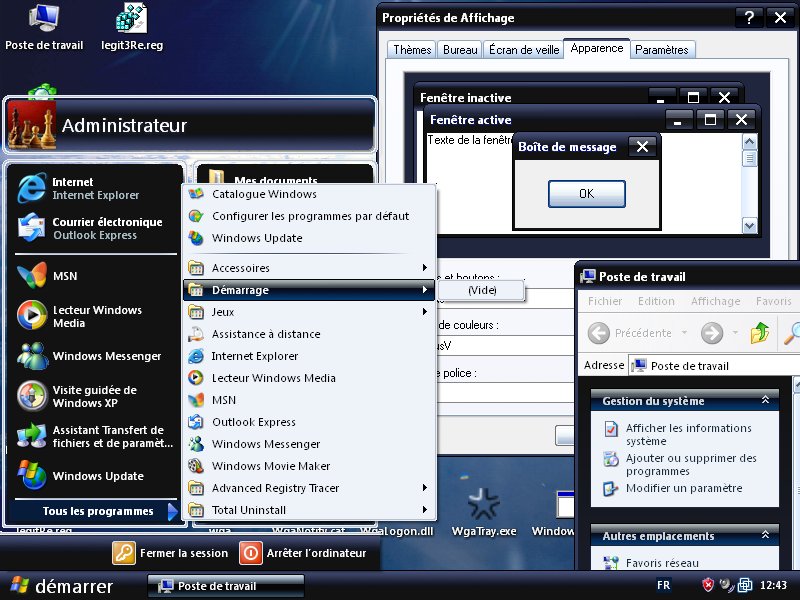The width and height of the screenshot is (800, 600).
Task: Click the Adresse field showing Poste de travail
Action: 715,366
